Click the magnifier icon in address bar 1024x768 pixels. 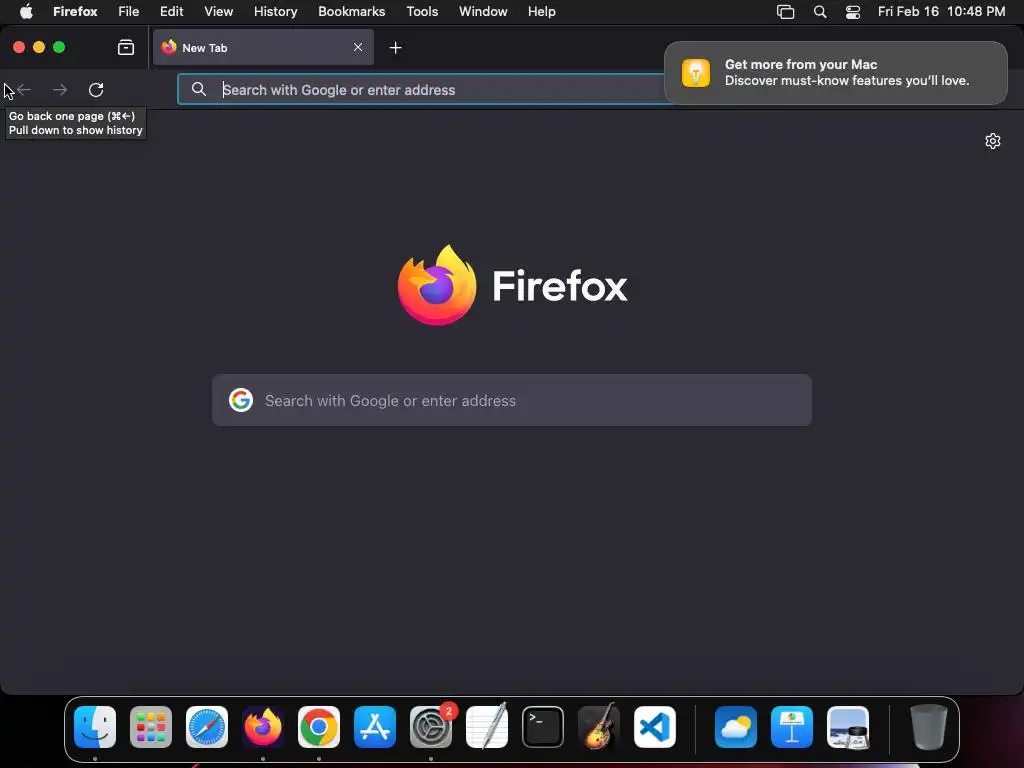point(199,89)
